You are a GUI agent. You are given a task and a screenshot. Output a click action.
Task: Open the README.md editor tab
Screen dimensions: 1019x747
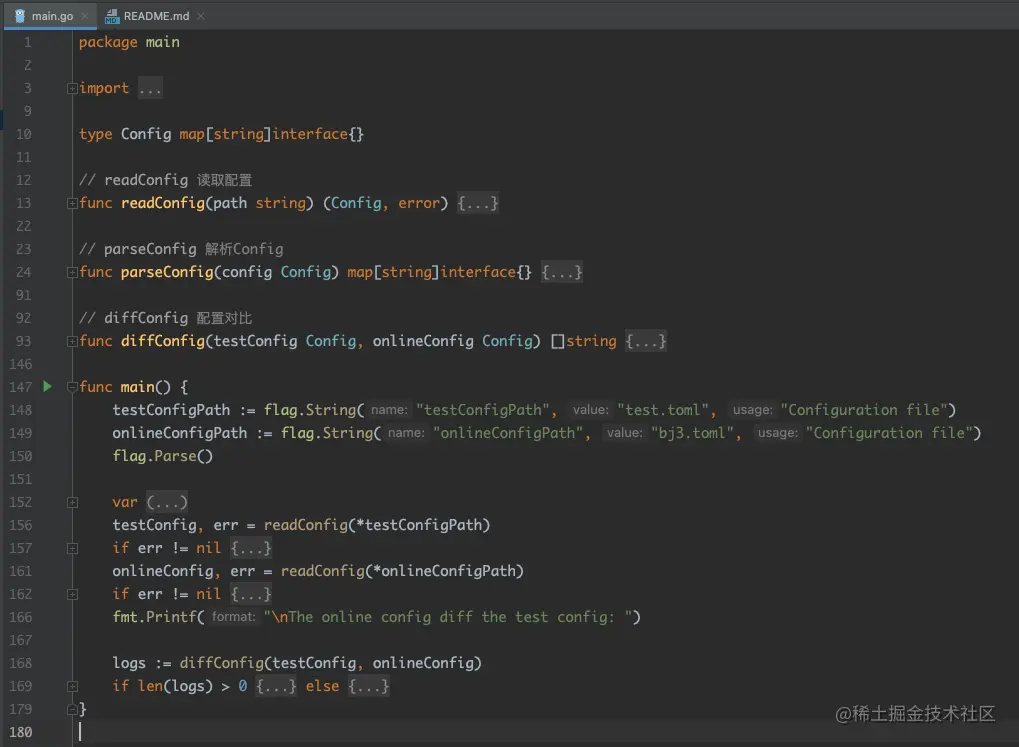[156, 16]
